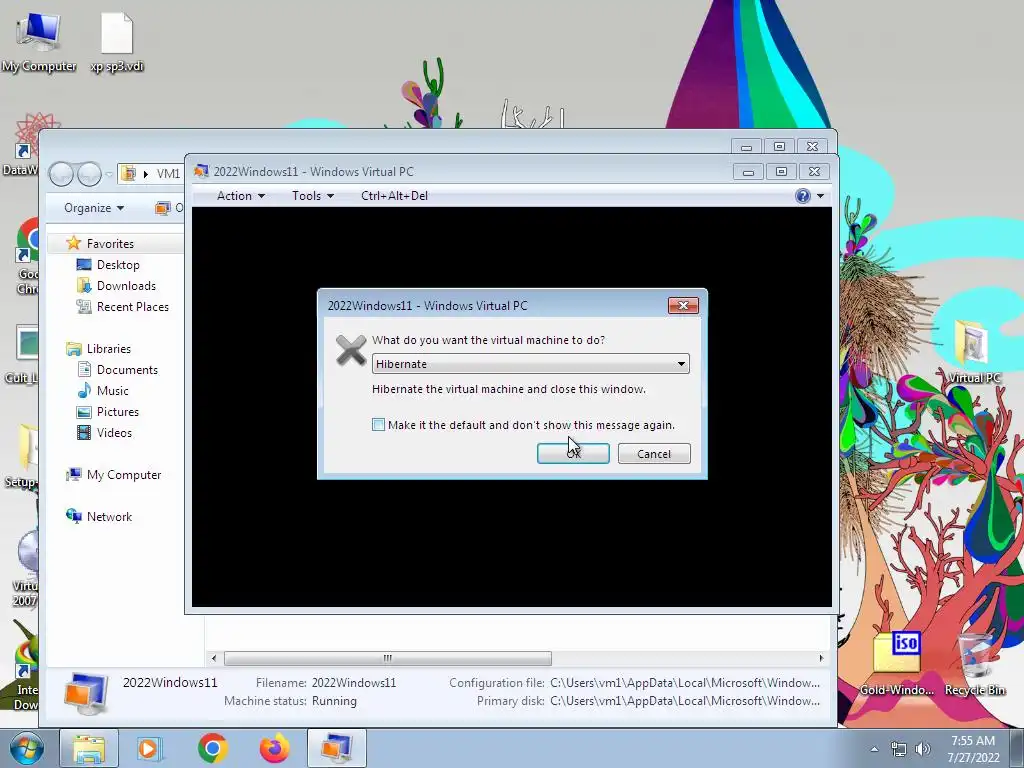Open the Windows Start button
The height and width of the screenshot is (768, 1024).
[x=27, y=748]
